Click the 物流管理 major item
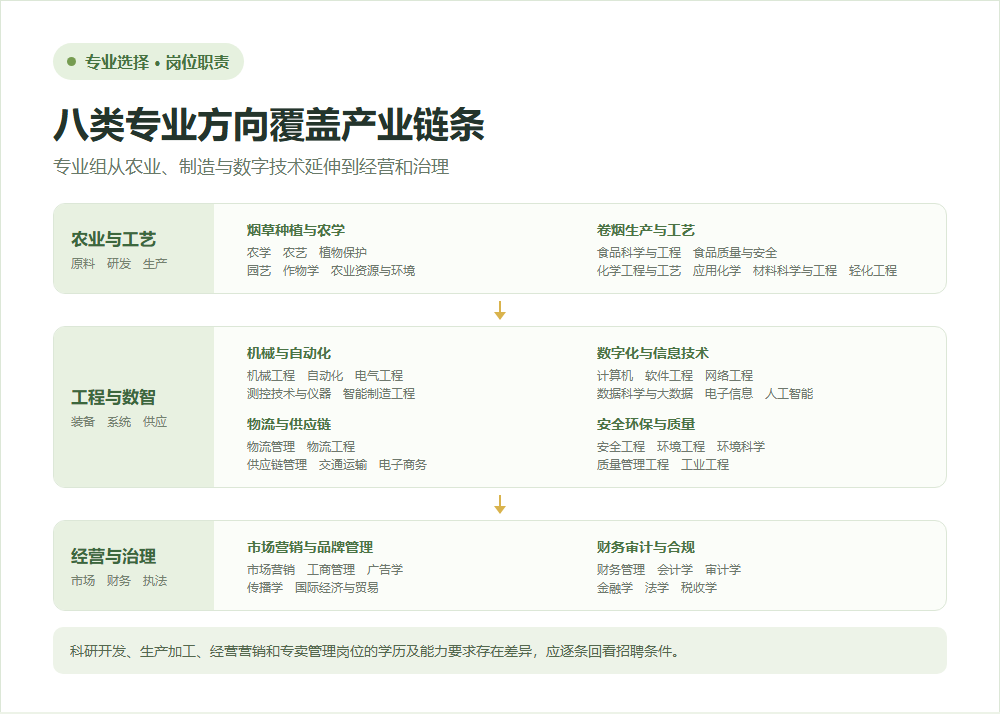 (x=271, y=447)
